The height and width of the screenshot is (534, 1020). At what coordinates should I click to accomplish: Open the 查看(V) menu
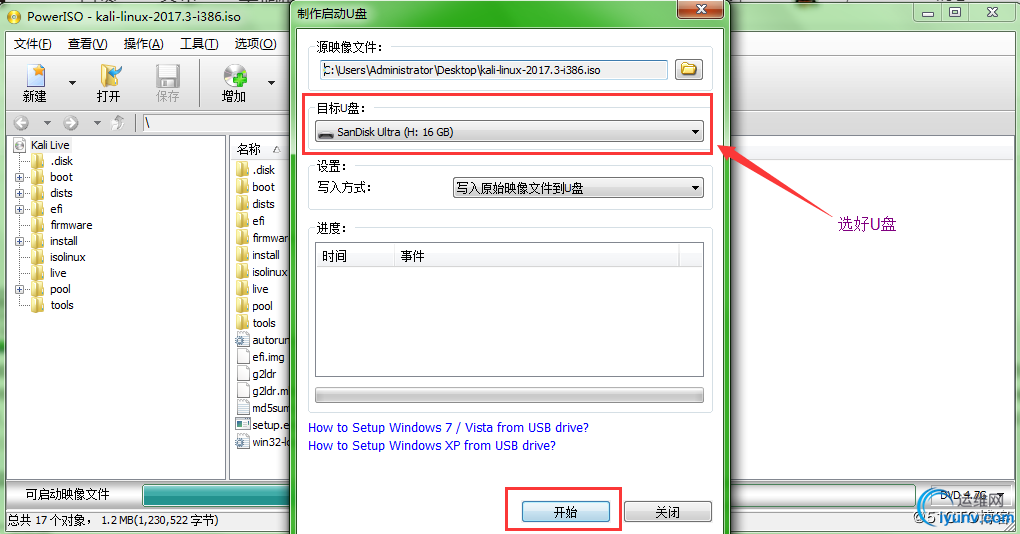coord(87,44)
